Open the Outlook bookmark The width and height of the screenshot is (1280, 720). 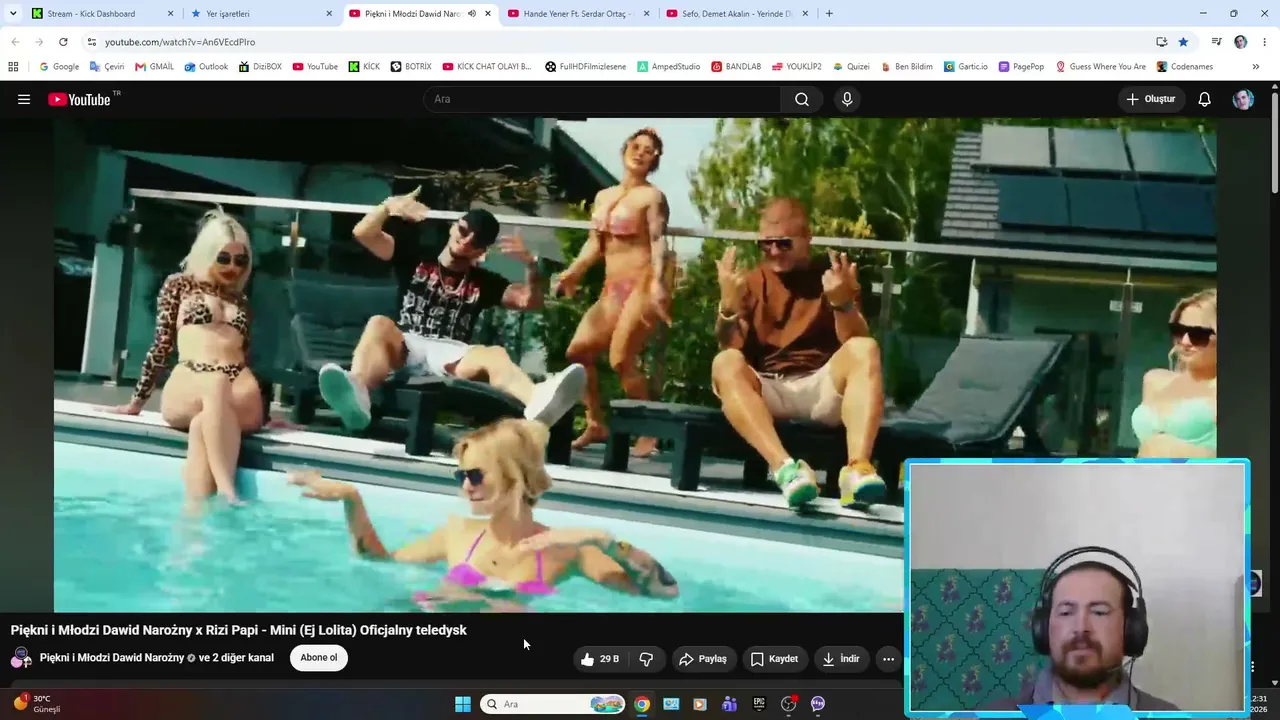207,67
